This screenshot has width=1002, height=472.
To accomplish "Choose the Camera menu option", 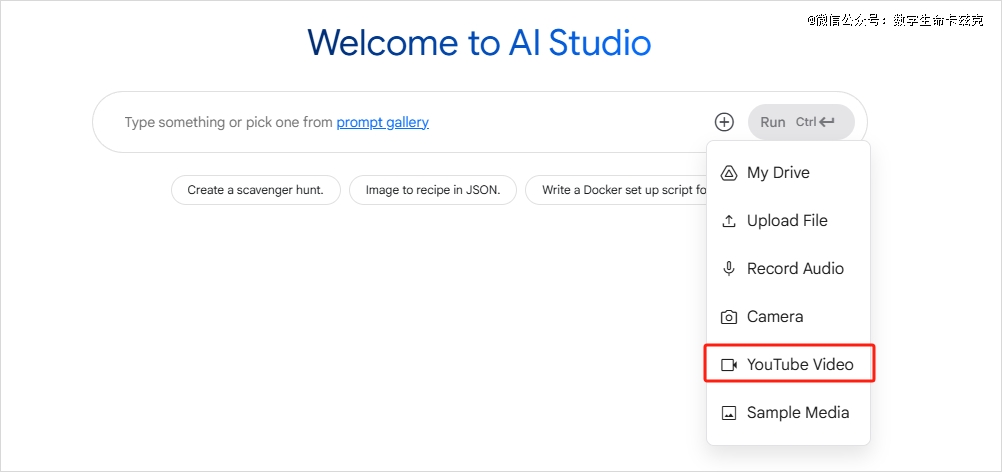I will (x=788, y=317).
